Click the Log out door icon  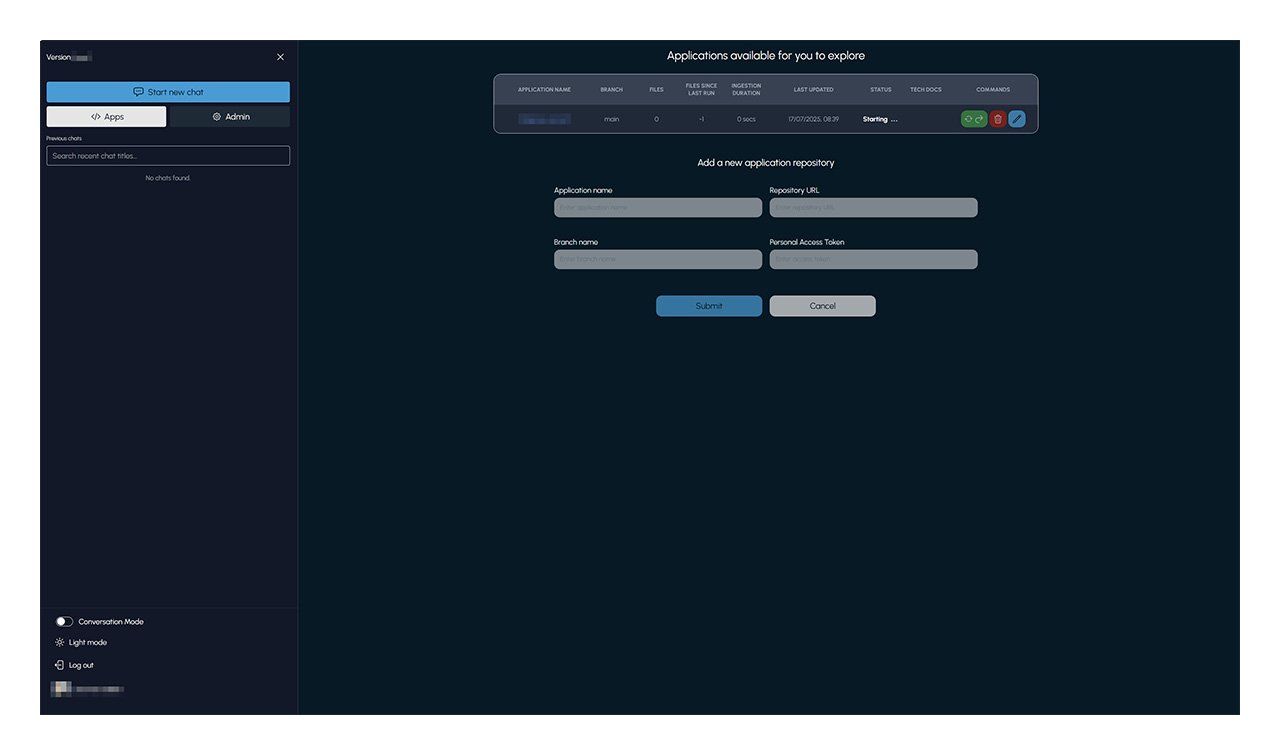60,665
